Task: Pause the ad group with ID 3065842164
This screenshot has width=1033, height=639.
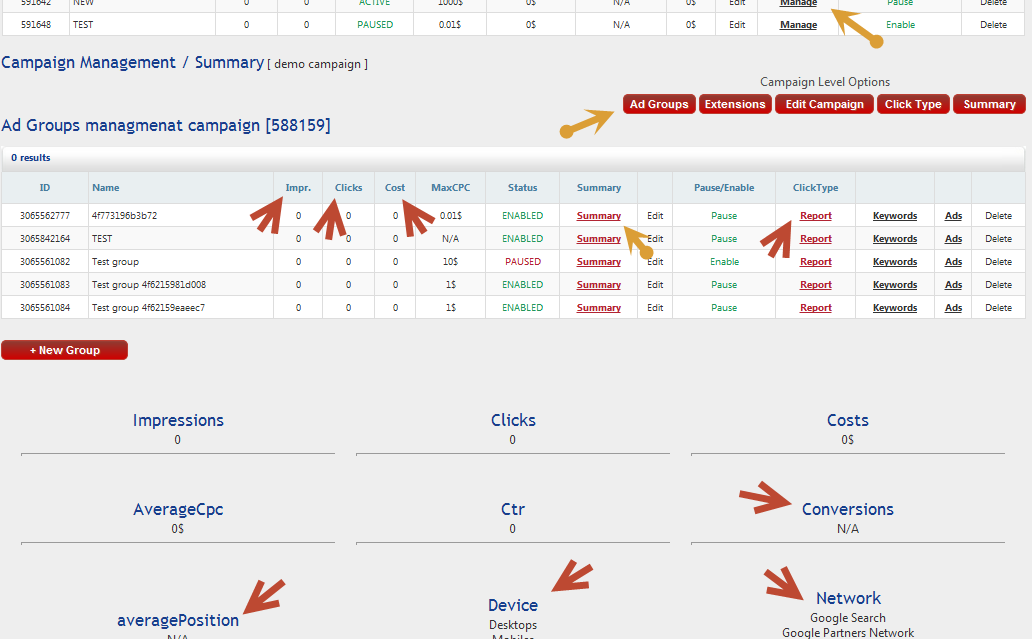Action: (x=724, y=239)
